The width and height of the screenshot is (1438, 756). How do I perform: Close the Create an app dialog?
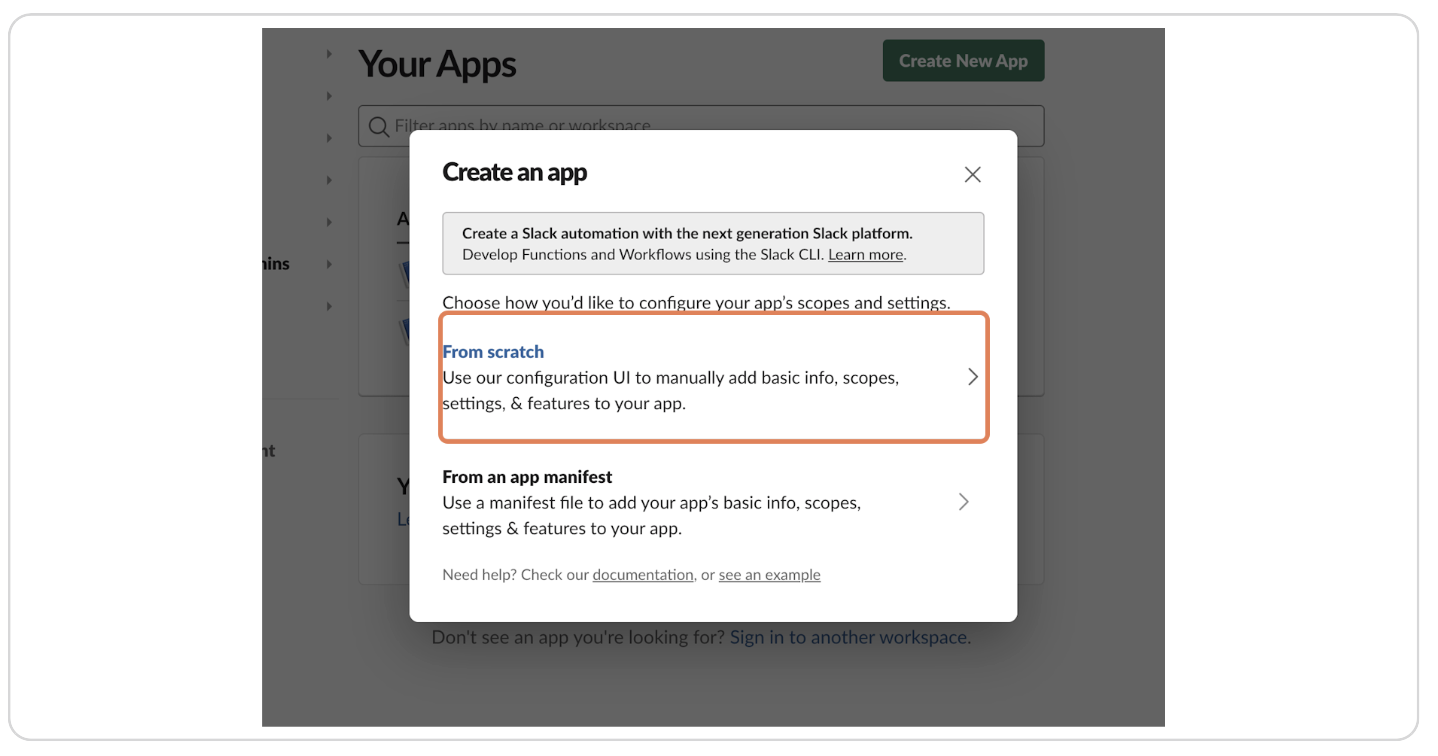pos(972,175)
